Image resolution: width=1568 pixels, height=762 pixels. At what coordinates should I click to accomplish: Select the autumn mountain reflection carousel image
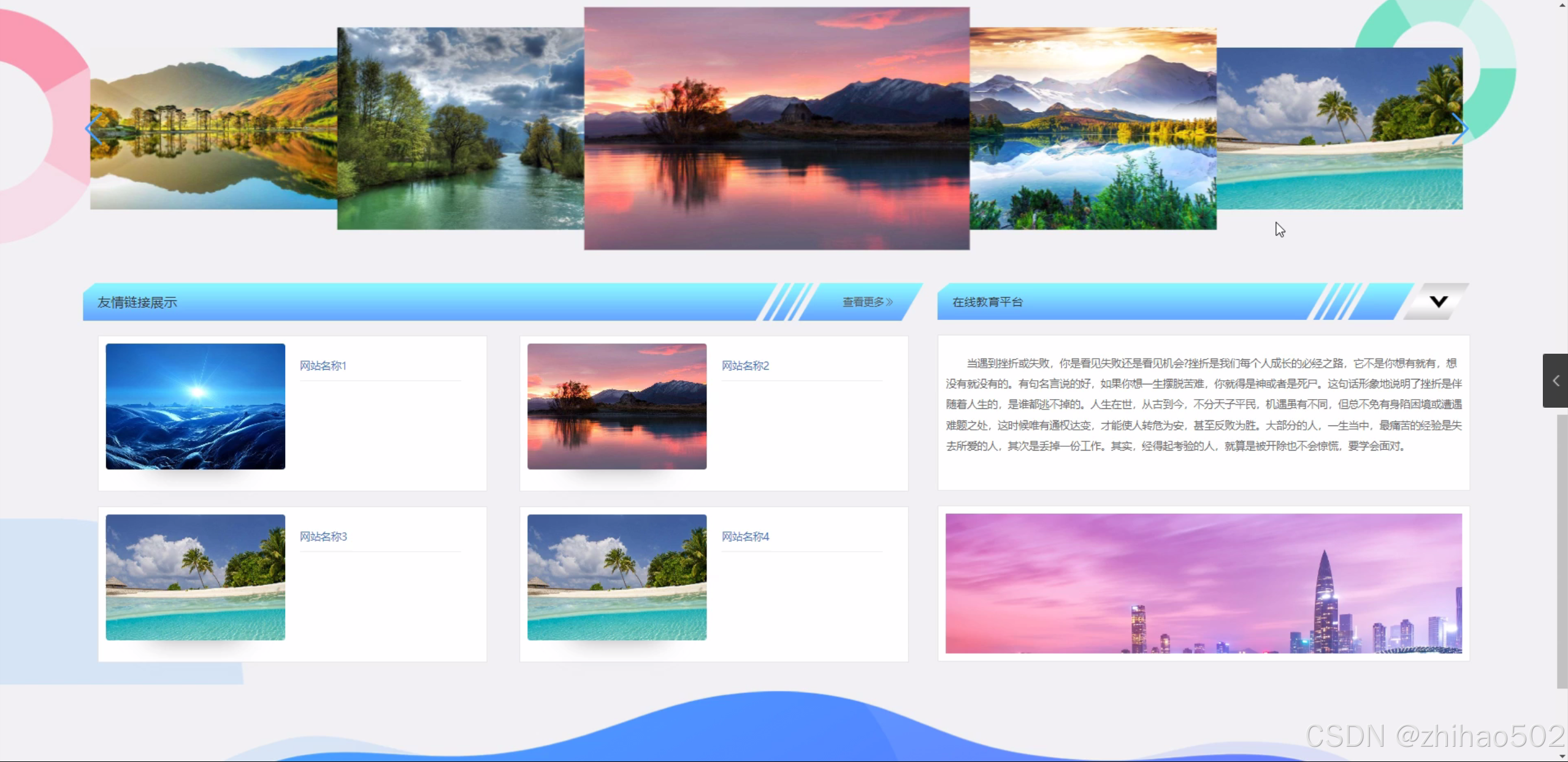click(213, 129)
